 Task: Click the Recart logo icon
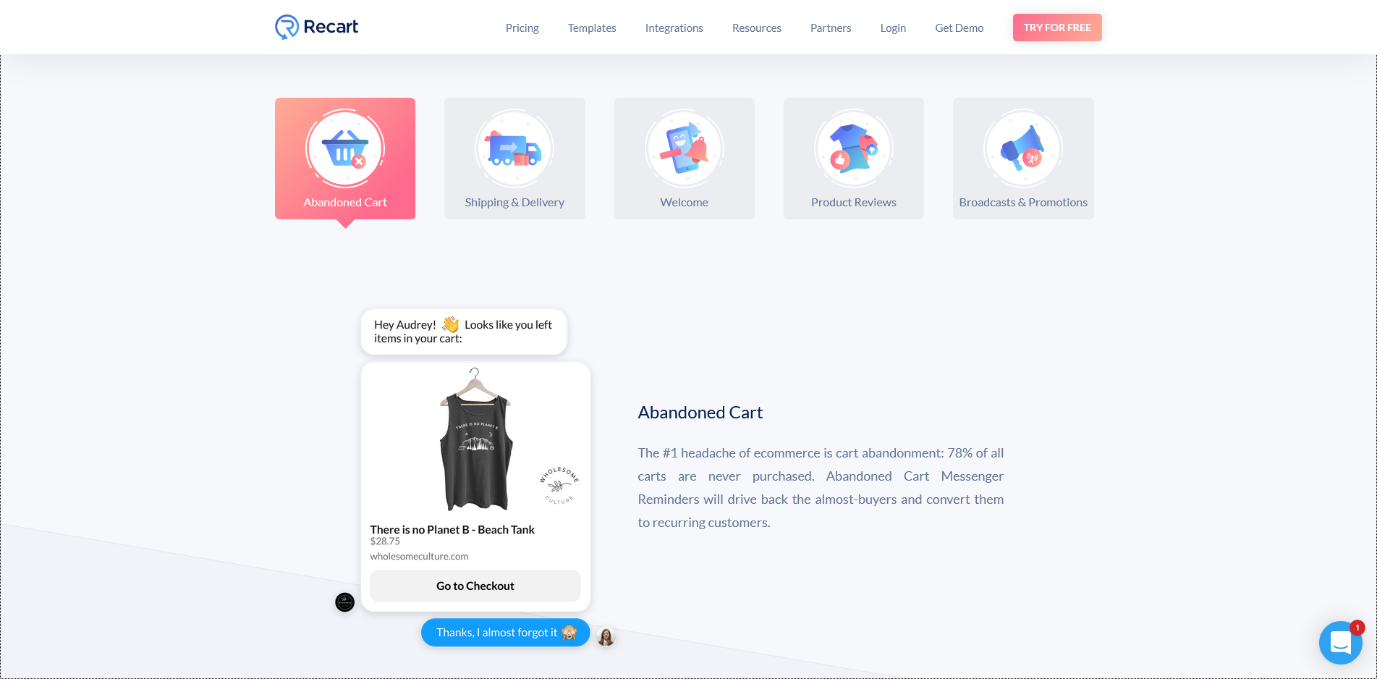pos(287,27)
